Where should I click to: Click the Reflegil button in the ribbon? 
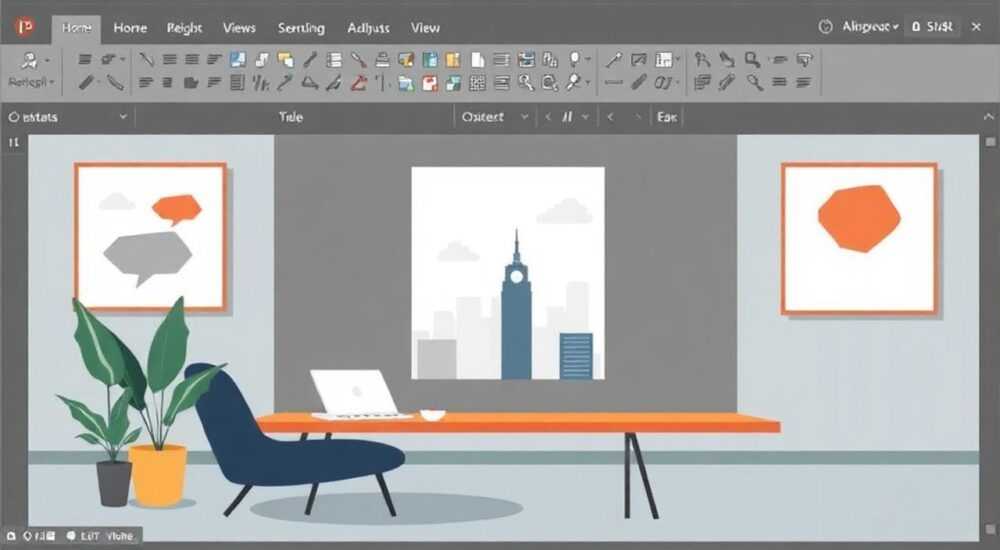31,82
